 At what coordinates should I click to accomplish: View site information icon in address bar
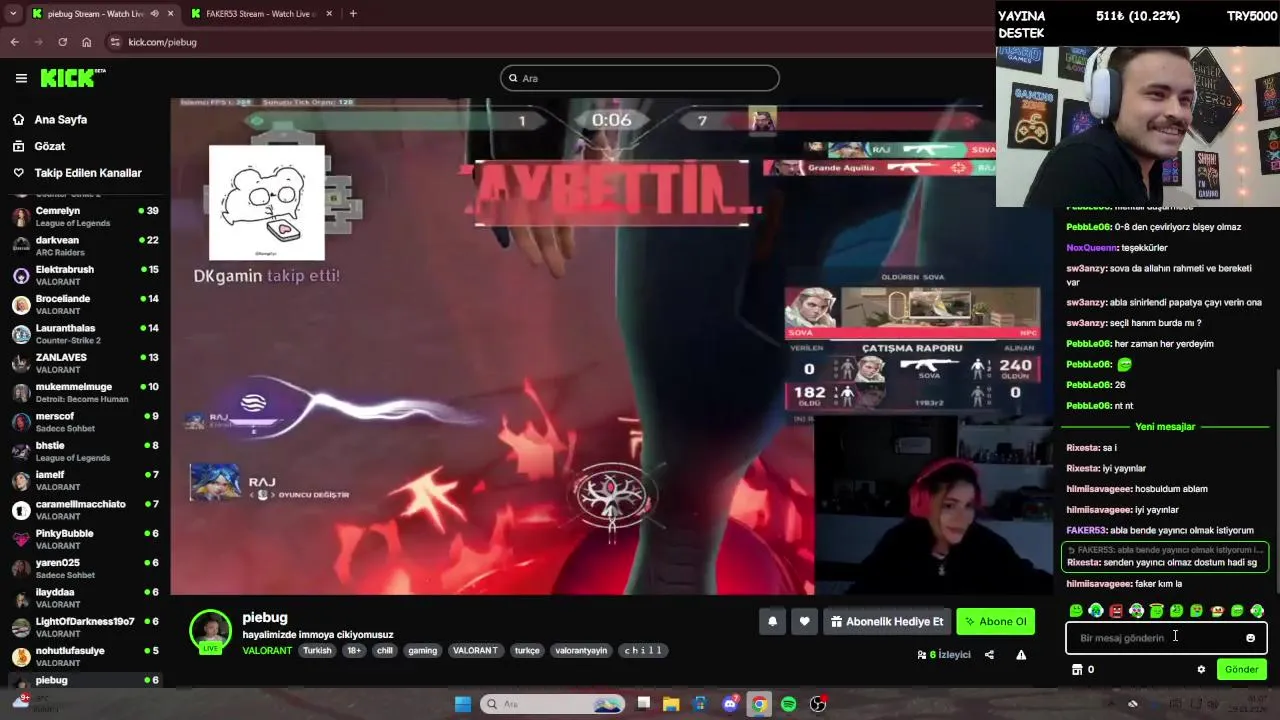pos(115,42)
